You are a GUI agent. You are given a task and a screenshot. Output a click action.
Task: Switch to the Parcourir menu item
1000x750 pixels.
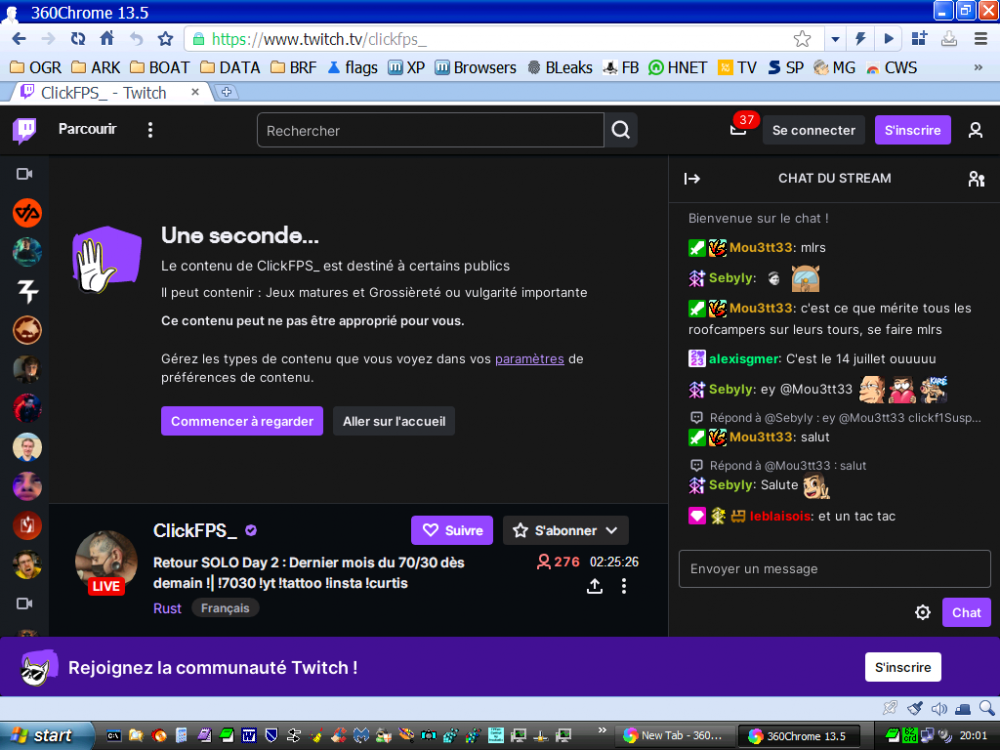pos(87,130)
